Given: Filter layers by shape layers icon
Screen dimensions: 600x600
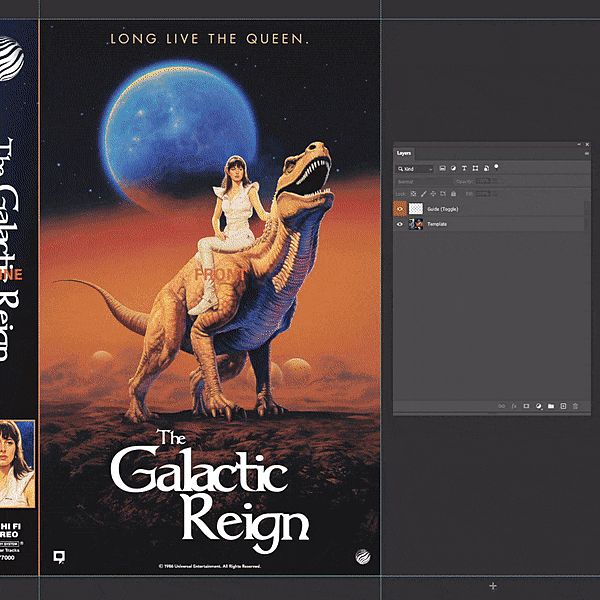Looking at the screenshot, I should tap(475, 168).
